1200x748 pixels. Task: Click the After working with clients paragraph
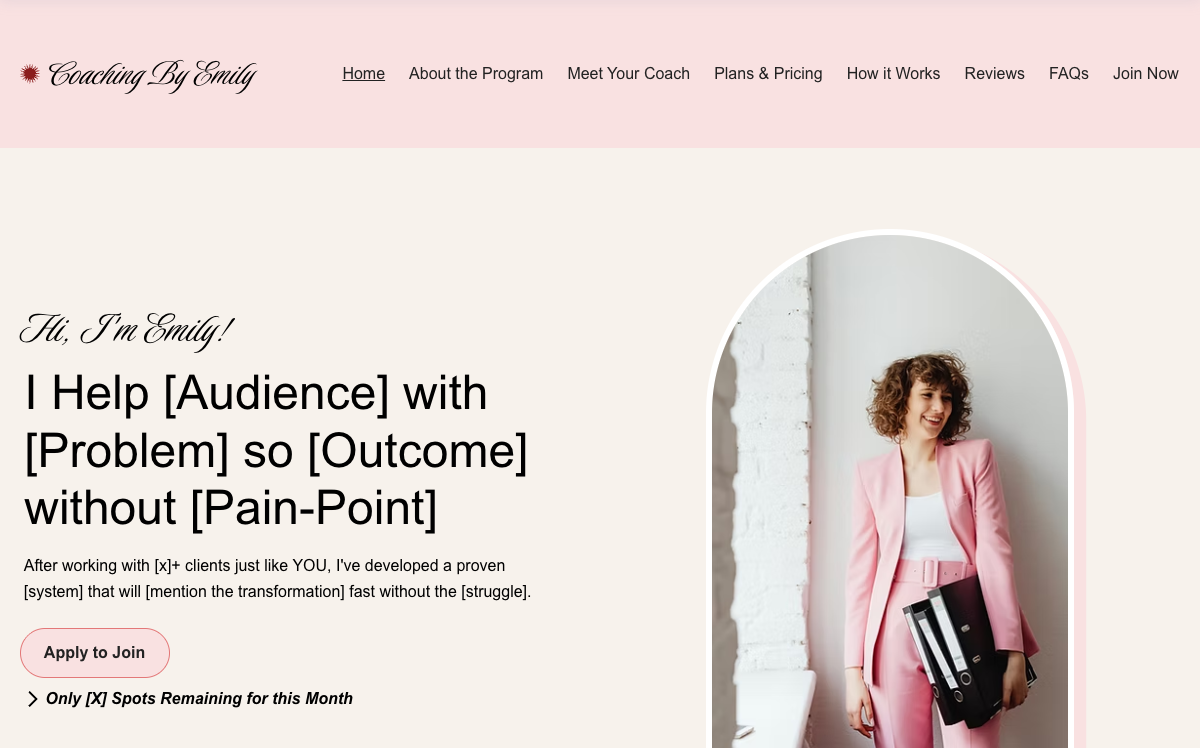tap(277, 578)
